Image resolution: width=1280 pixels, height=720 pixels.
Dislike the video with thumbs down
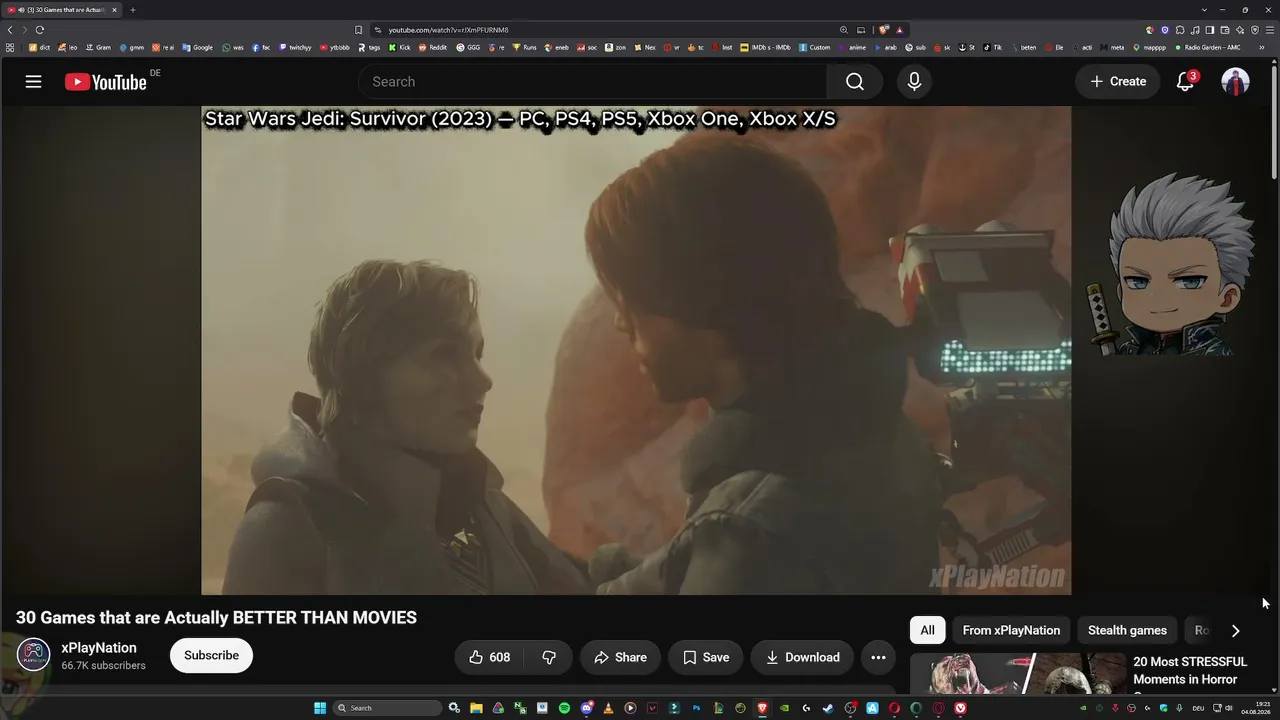[549, 657]
